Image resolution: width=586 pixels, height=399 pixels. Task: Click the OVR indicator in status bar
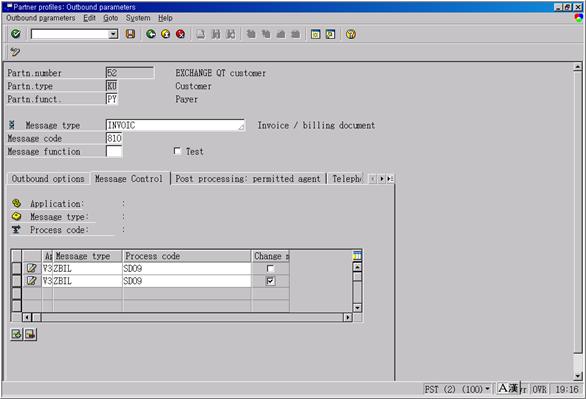click(x=539, y=389)
